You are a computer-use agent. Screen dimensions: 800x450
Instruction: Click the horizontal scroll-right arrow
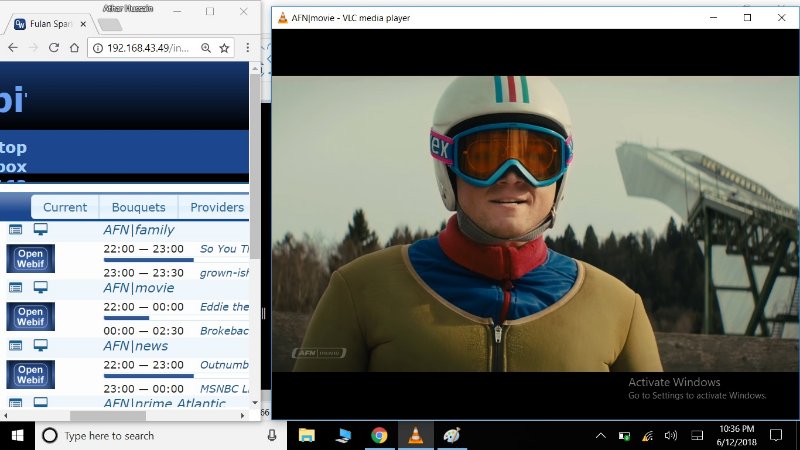click(x=242, y=416)
